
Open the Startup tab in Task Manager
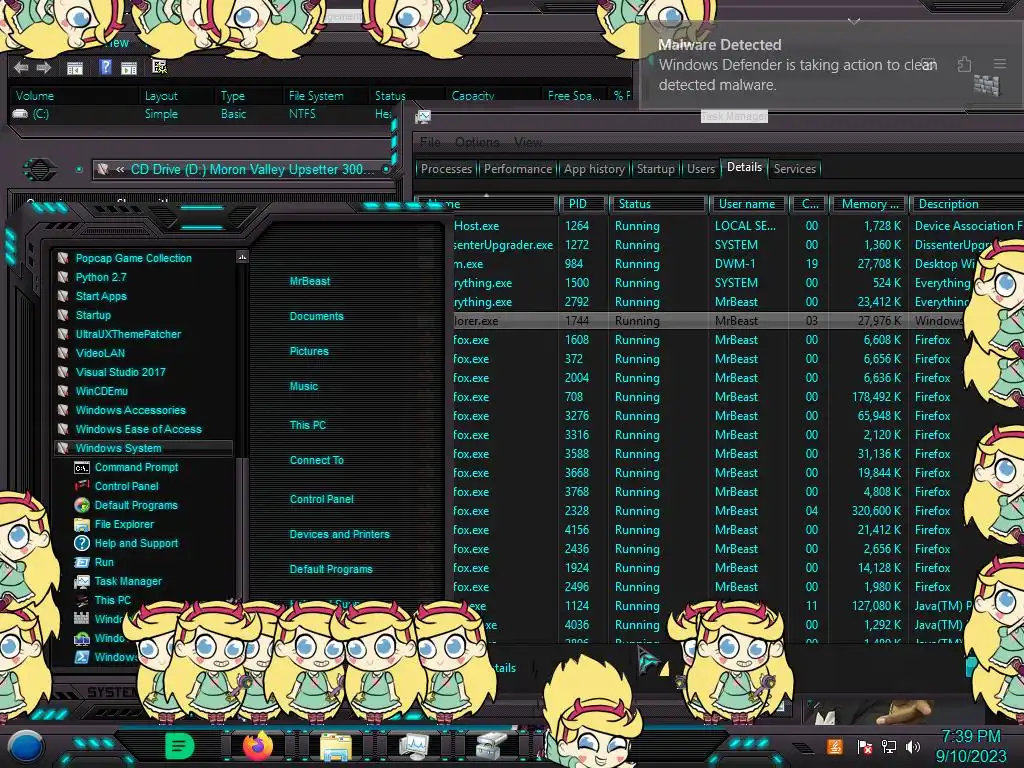pyautogui.click(x=655, y=168)
